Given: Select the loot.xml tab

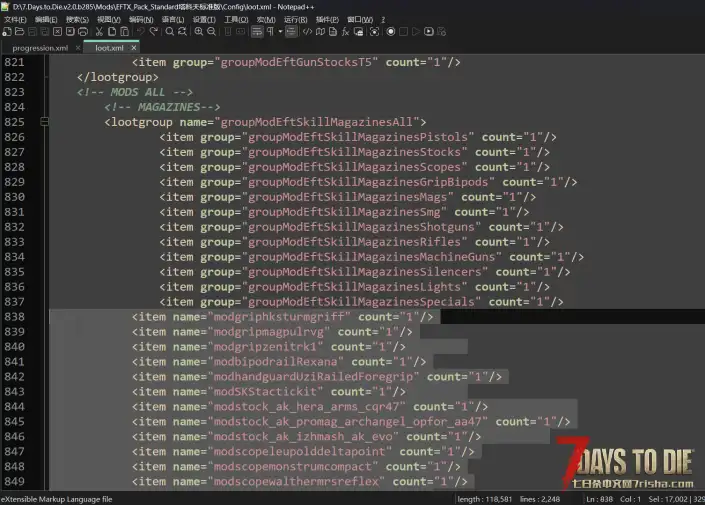Looking at the screenshot, I should (109, 47).
